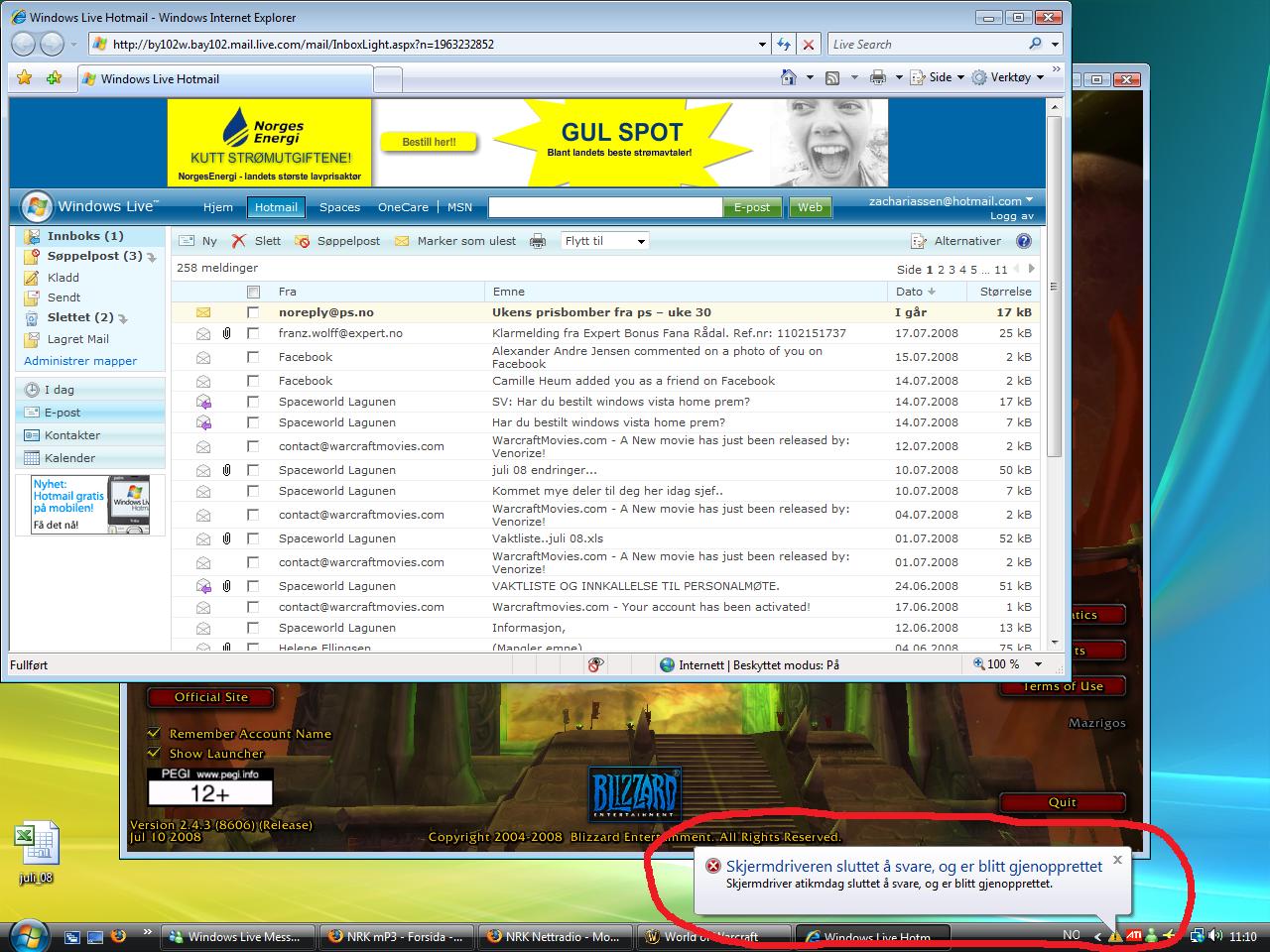Viewport: 1270px width, 952px height.
Task: Click in the Windows Live search field
Action: click(605, 207)
